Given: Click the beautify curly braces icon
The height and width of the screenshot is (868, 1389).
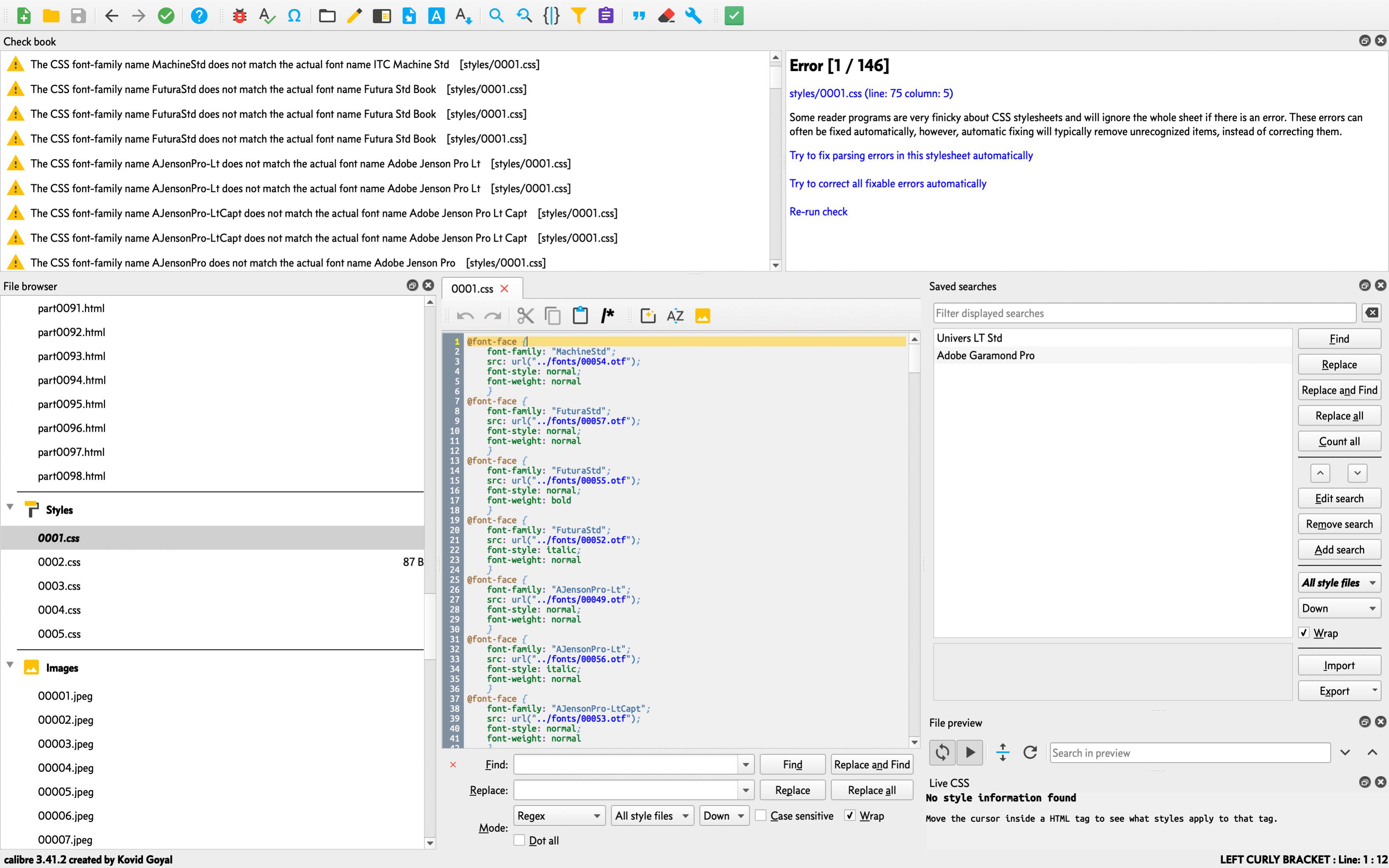Looking at the screenshot, I should [x=551, y=15].
